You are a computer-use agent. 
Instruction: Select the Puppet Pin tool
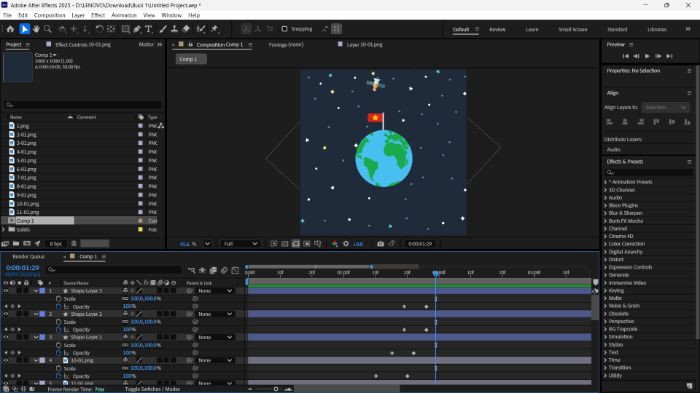(214, 29)
